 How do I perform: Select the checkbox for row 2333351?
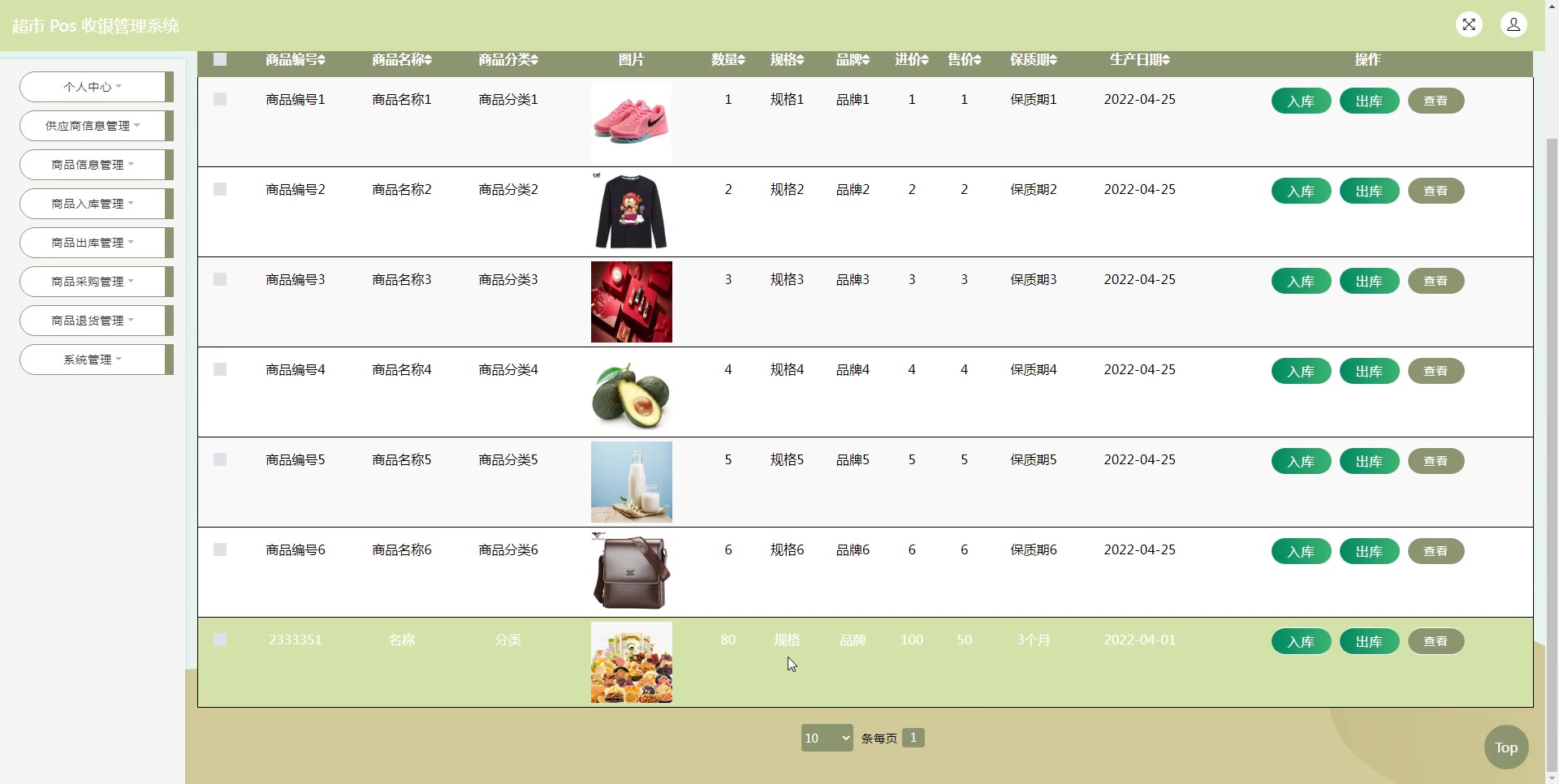click(x=220, y=640)
